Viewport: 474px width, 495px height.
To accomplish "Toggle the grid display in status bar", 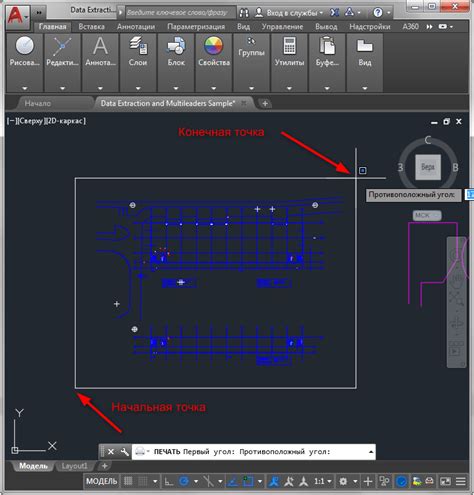I will 128,481.
